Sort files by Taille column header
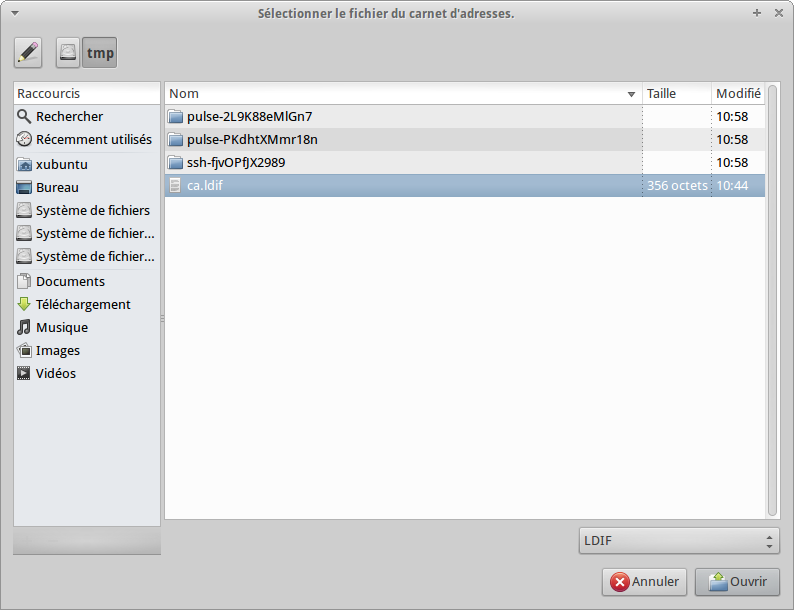Image resolution: width=794 pixels, height=610 pixels. point(675,94)
